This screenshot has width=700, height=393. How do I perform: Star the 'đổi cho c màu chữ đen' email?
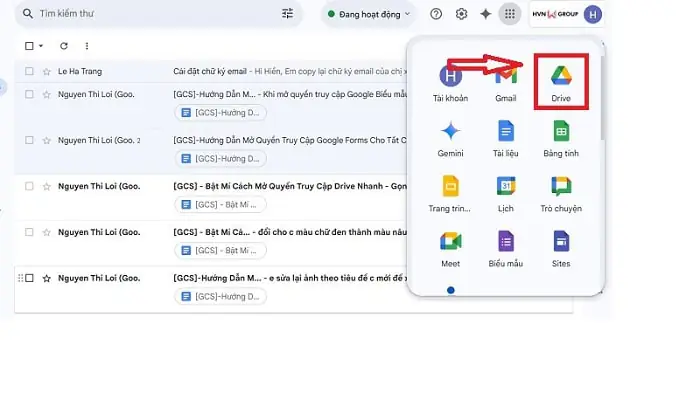pos(46,232)
